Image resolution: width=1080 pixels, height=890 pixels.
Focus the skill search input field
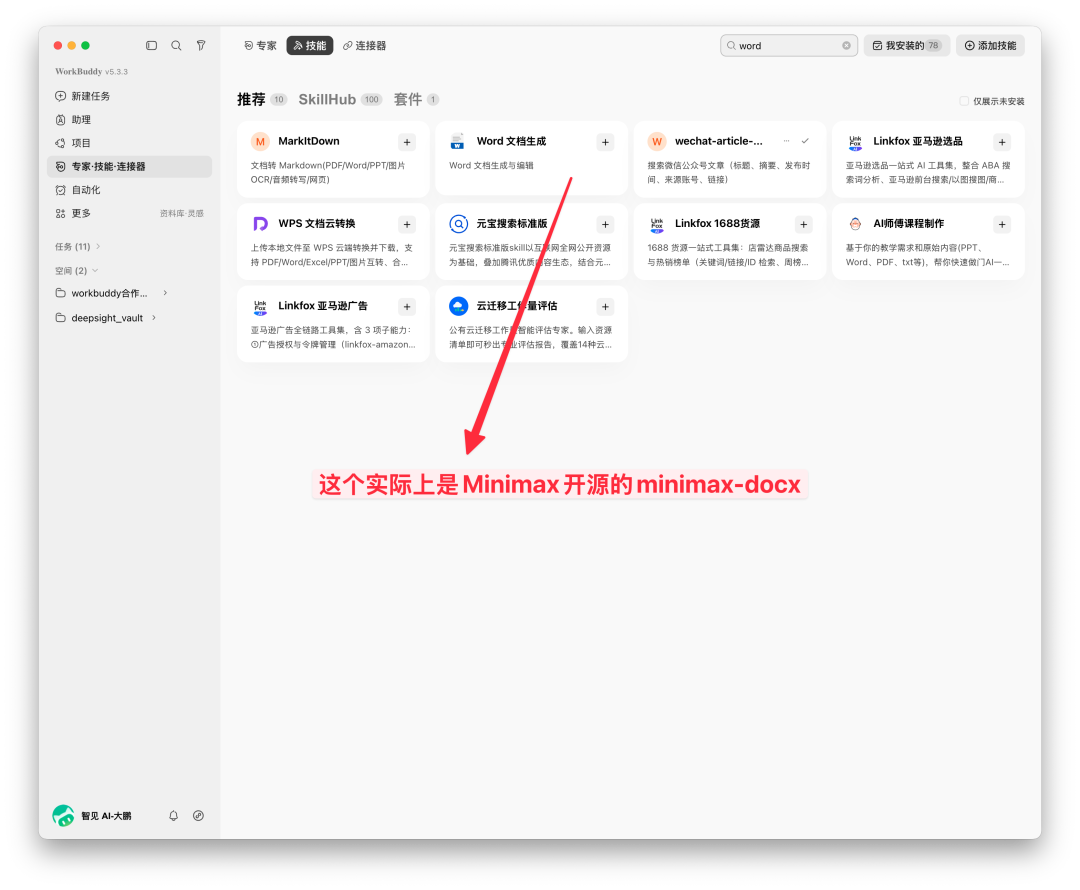(x=787, y=45)
